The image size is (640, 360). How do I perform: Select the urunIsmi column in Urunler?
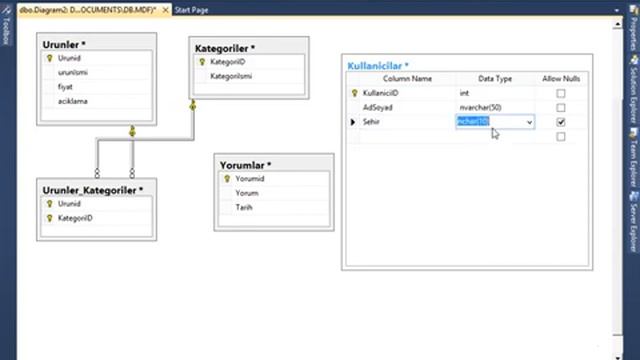pyautogui.click(x=73, y=73)
